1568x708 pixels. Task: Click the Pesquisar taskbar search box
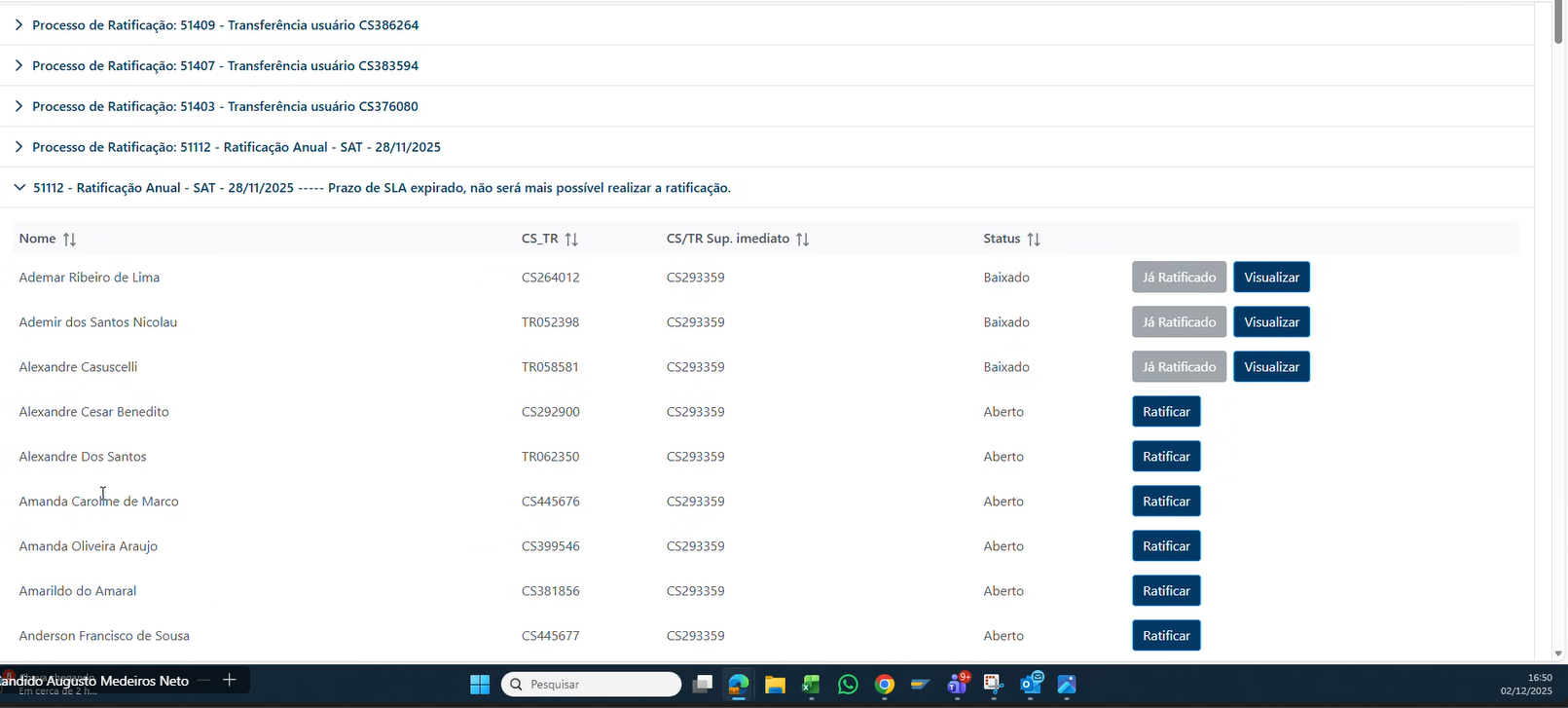(x=592, y=685)
